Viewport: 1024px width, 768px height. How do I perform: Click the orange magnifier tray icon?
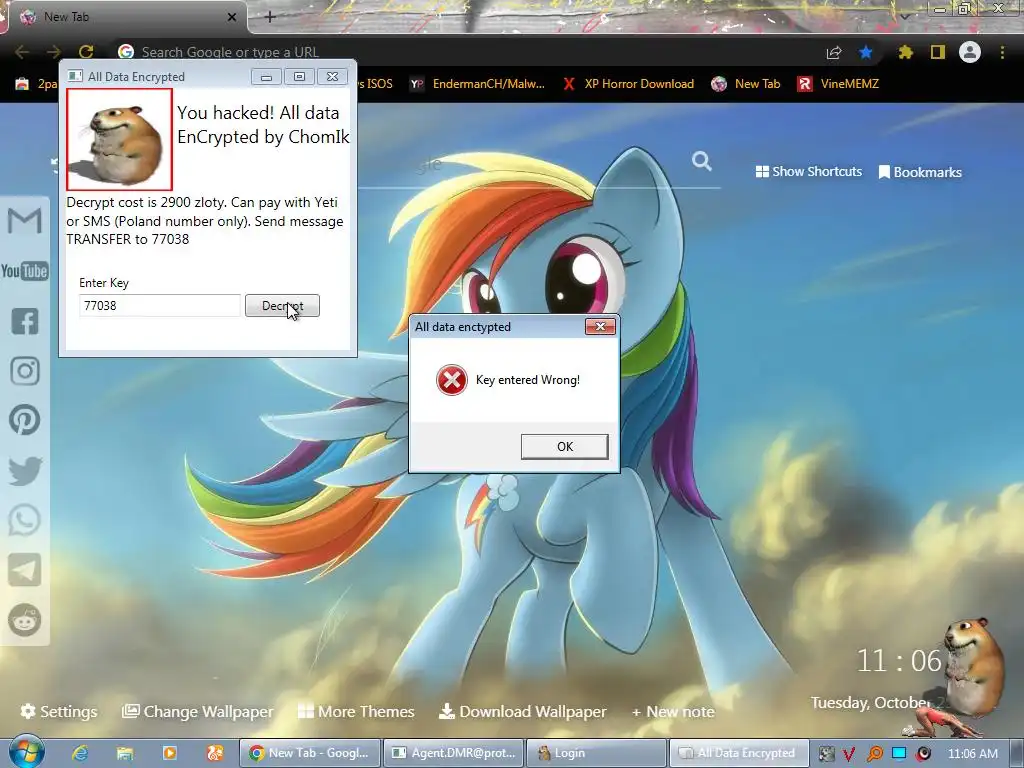pos(874,754)
